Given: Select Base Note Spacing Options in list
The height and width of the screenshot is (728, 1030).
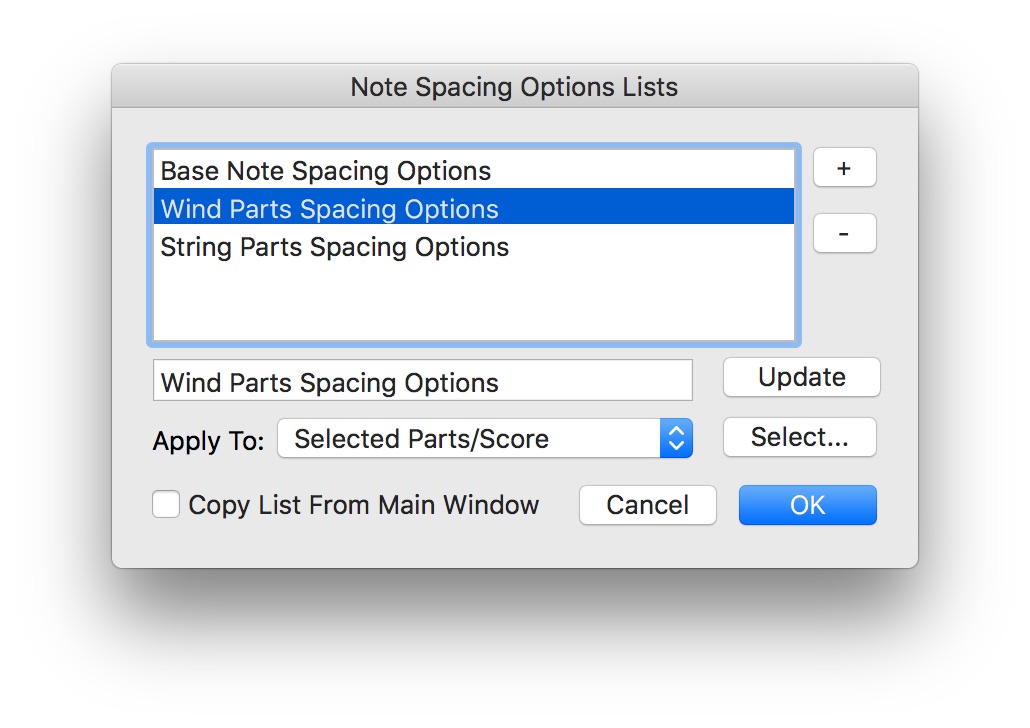Looking at the screenshot, I should [326, 171].
